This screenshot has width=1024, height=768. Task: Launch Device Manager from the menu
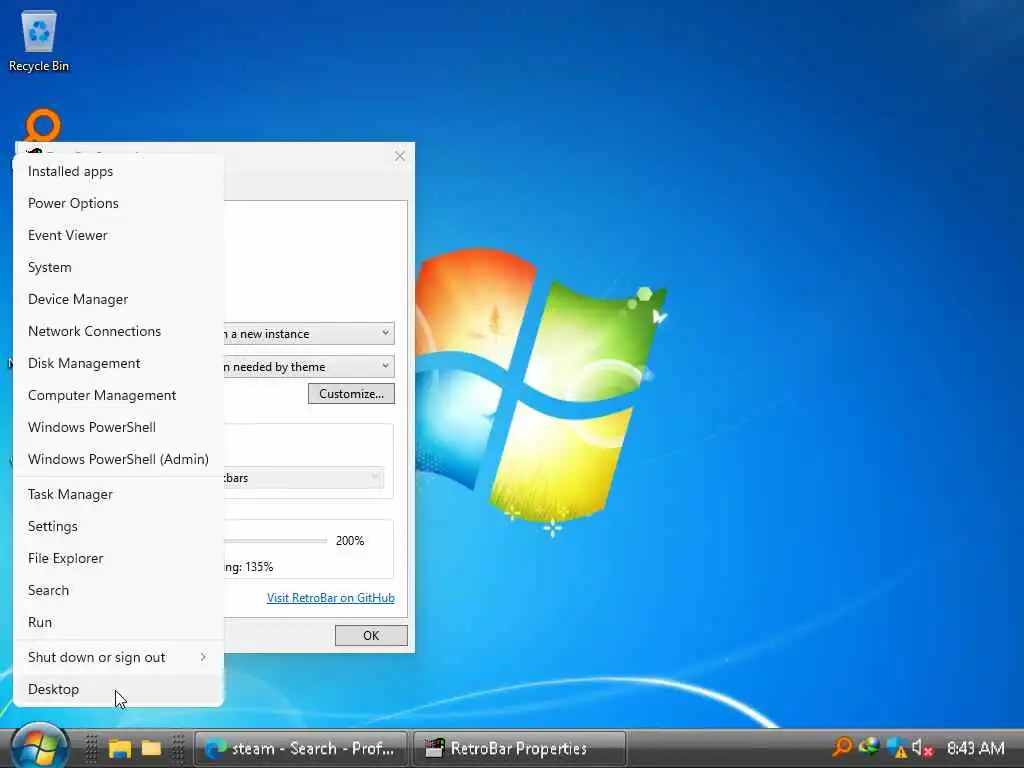click(x=118, y=299)
